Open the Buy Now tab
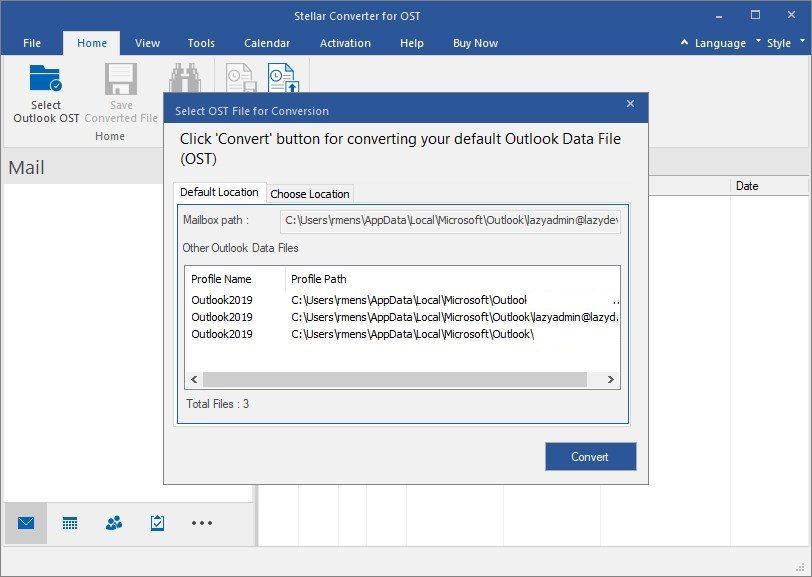Image resolution: width=812 pixels, height=577 pixels. pyautogui.click(x=475, y=43)
